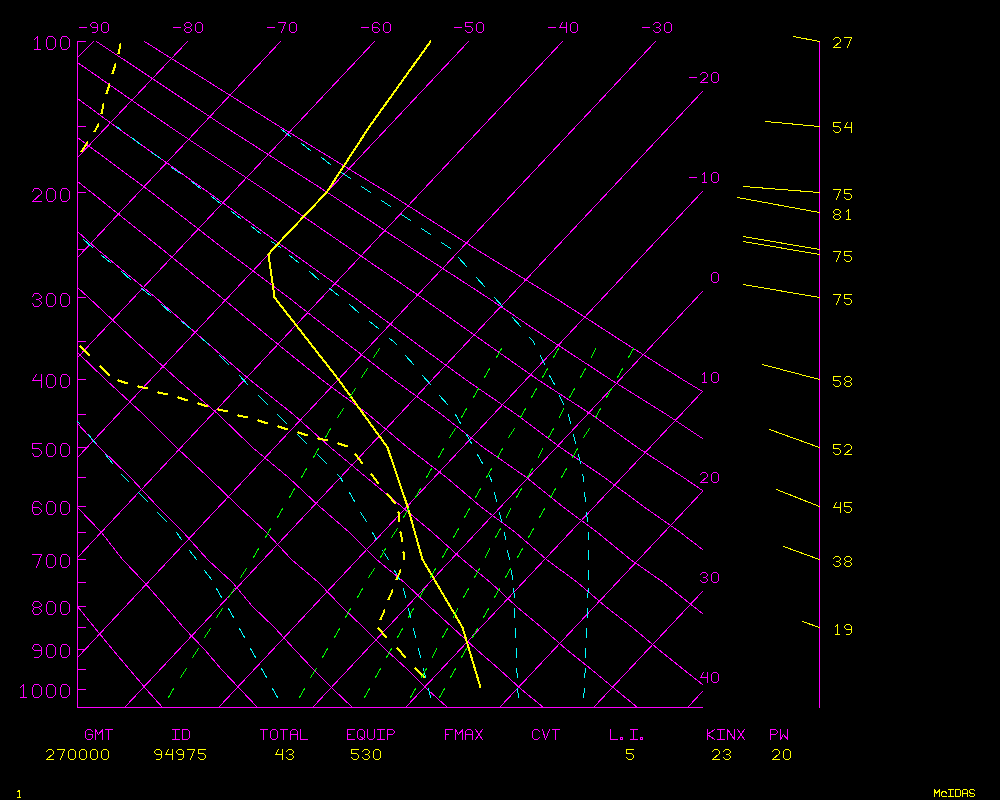
Task: Click the GMT header label
Action: click(x=98, y=735)
